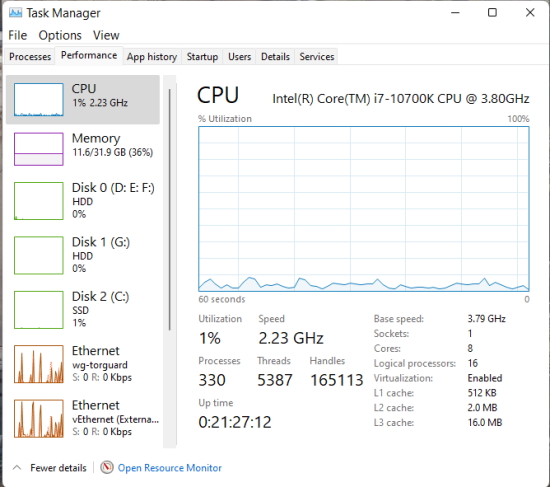Click the 100% graph scale label

coord(518,119)
